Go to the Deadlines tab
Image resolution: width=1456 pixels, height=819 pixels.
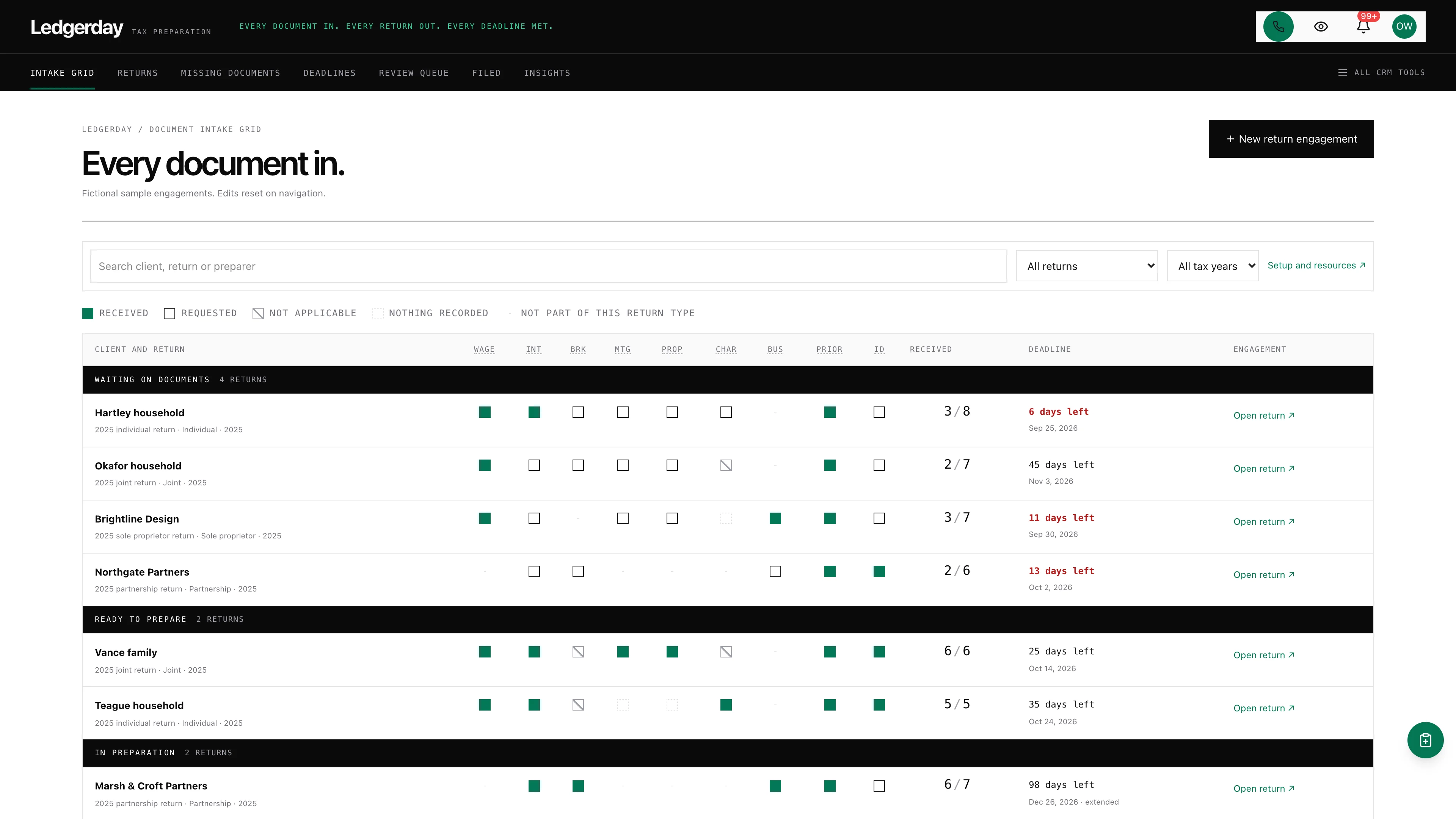[x=329, y=73]
